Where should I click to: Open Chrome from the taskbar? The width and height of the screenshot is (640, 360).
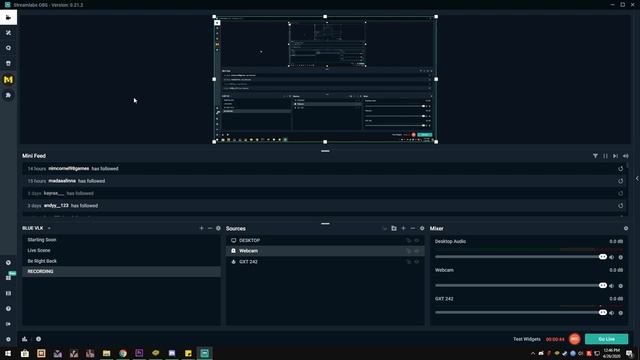pyautogui.click(x=123, y=353)
